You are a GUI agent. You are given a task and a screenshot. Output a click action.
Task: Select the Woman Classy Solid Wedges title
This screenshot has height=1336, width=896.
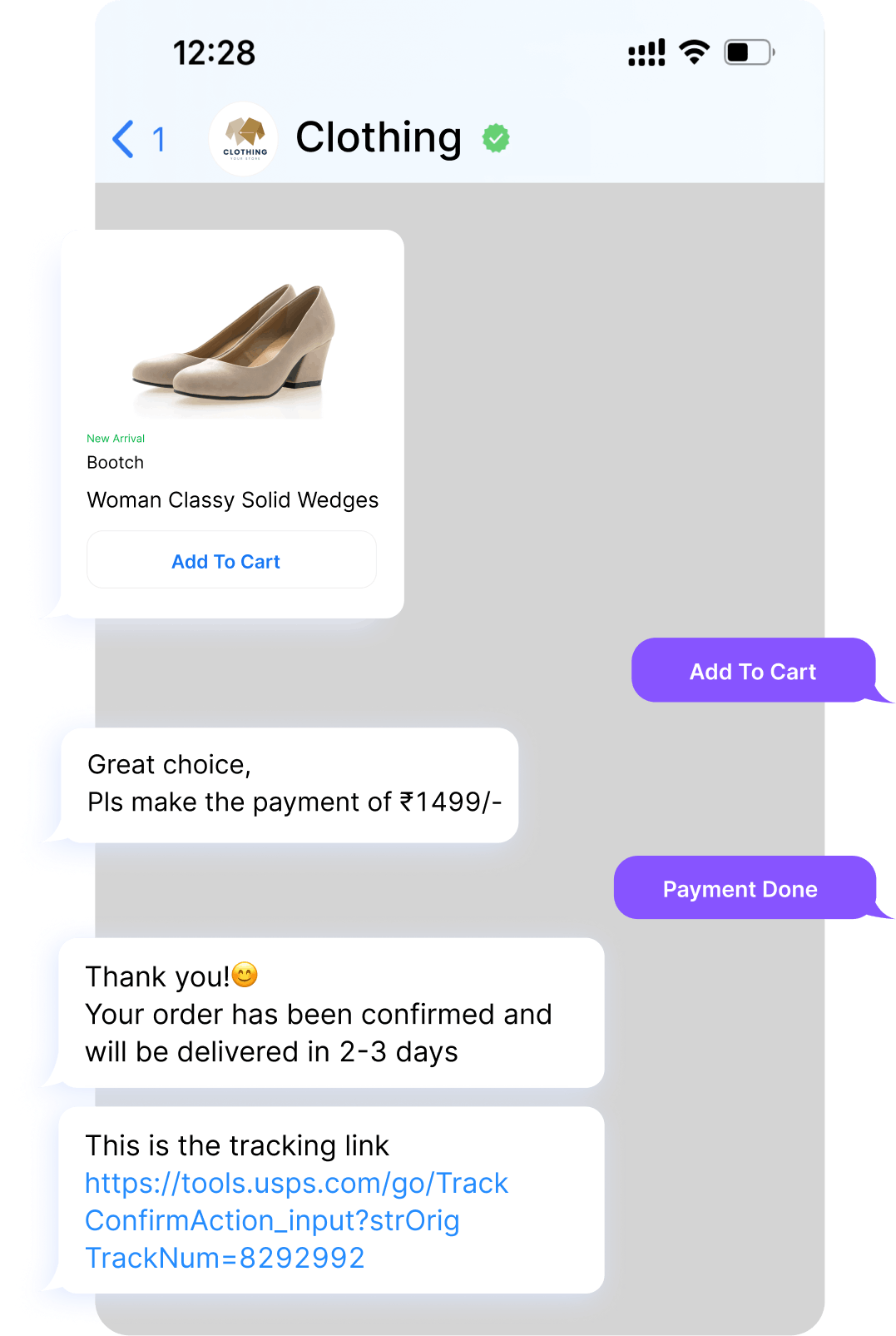point(233,499)
